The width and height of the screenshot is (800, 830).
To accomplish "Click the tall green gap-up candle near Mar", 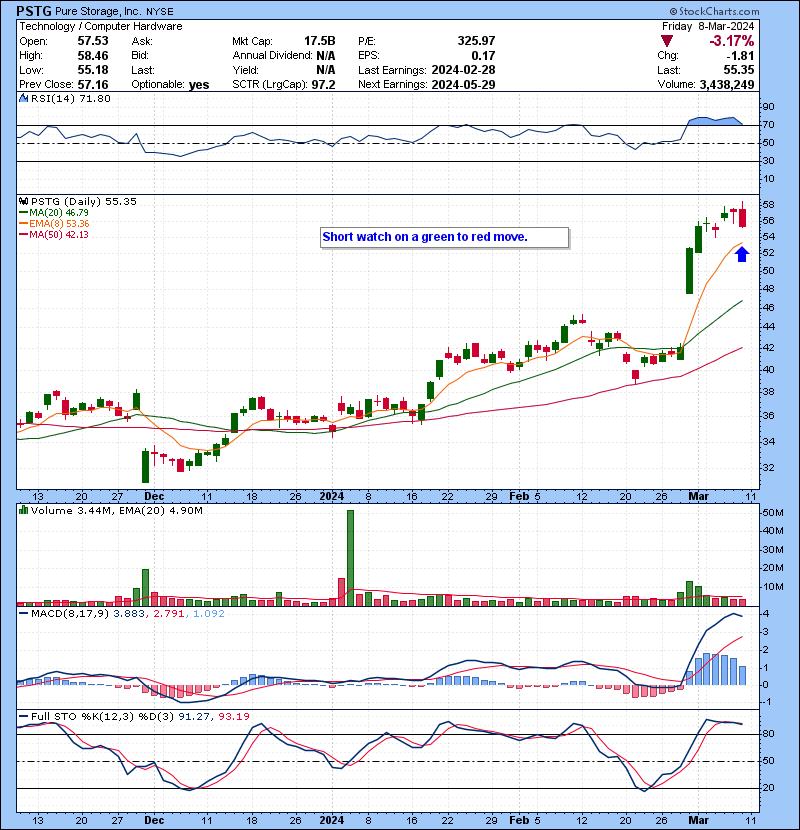I will click(x=689, y=270).
